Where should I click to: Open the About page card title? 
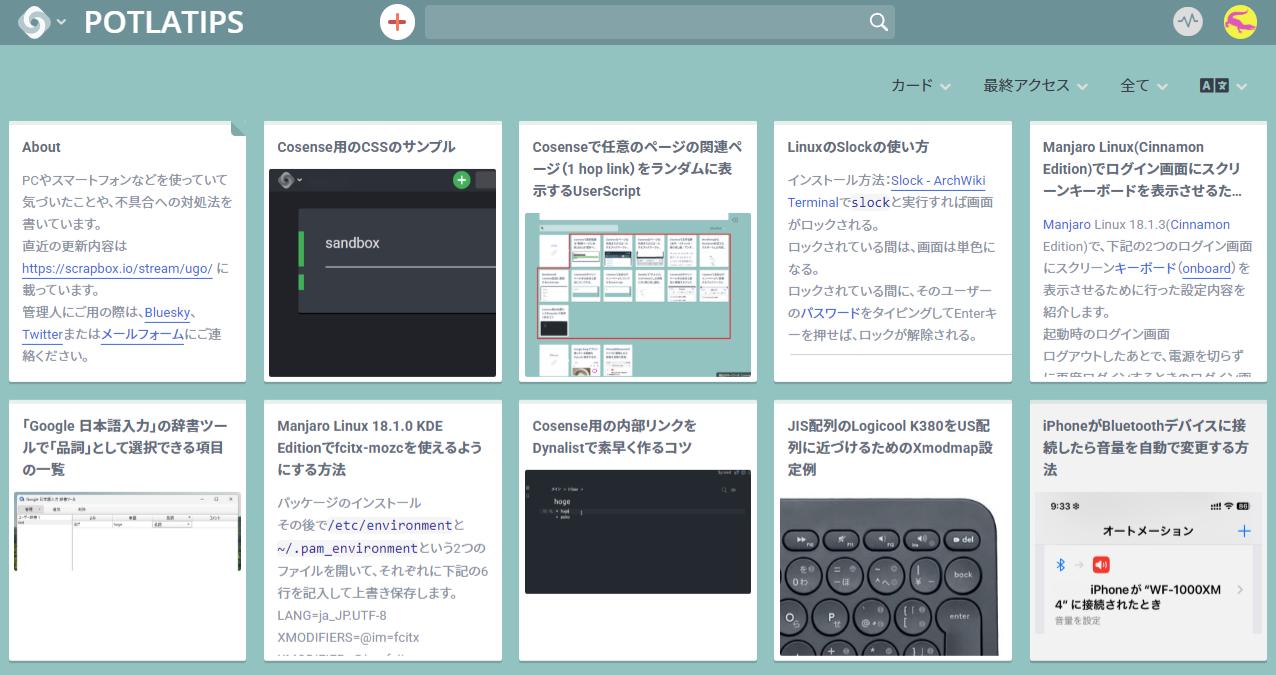click(41, 147)
